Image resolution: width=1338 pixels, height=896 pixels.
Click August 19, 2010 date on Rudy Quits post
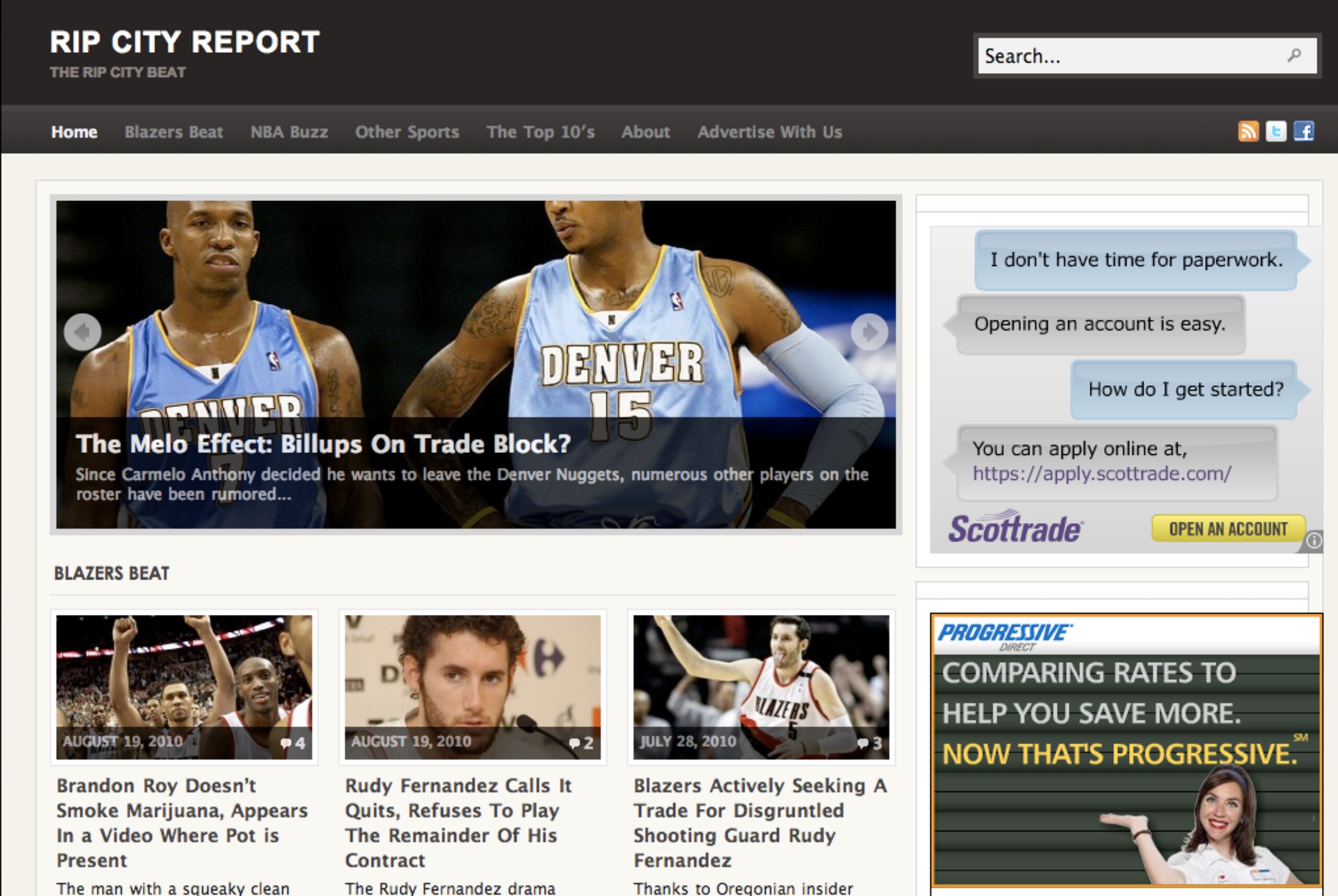pos(411,742)
